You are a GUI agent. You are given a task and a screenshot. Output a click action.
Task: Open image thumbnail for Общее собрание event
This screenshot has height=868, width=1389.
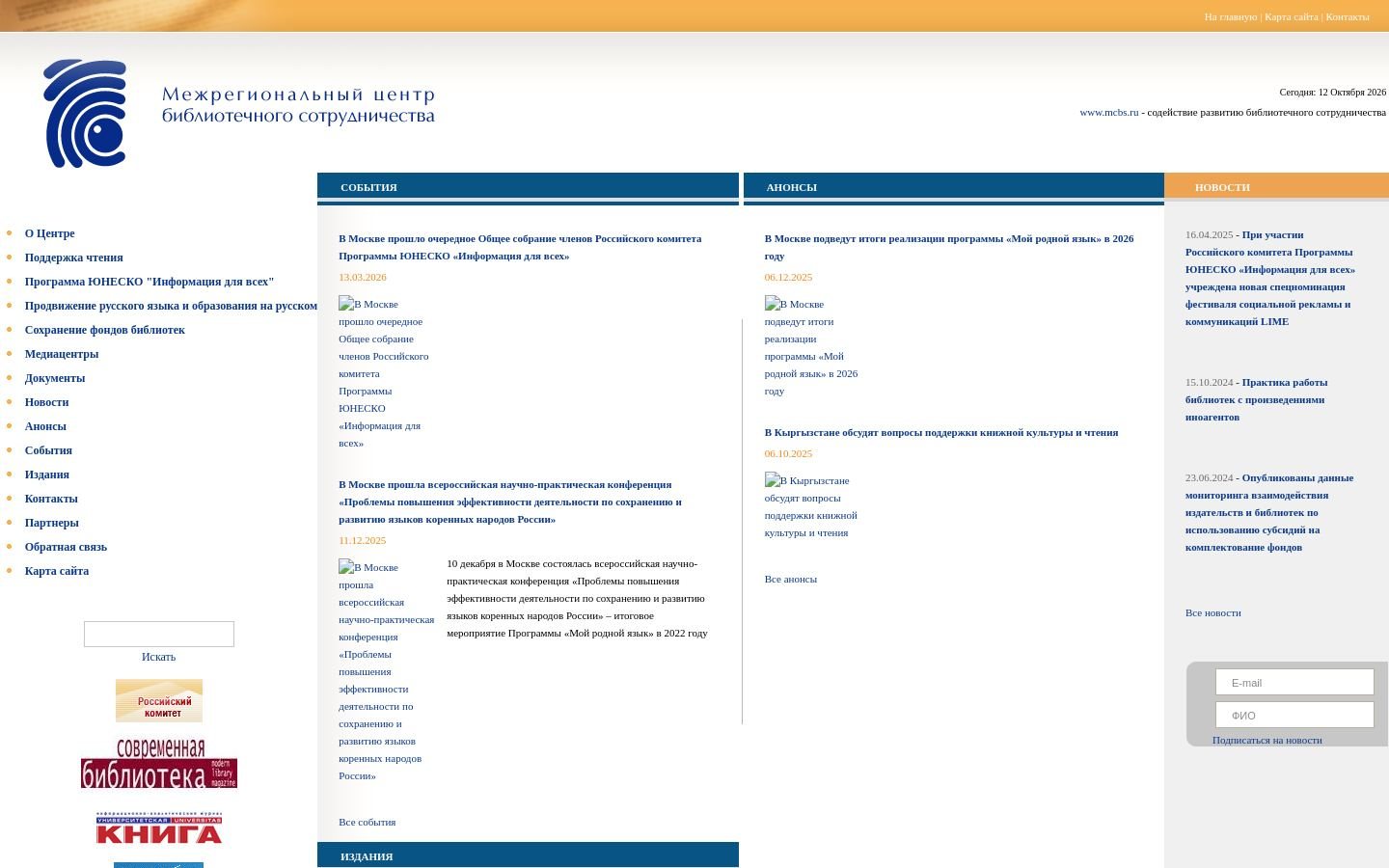(384, 373)
